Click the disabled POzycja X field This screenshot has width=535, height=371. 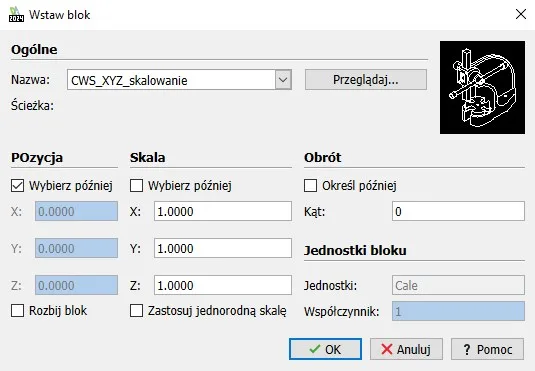pos(76,211)
